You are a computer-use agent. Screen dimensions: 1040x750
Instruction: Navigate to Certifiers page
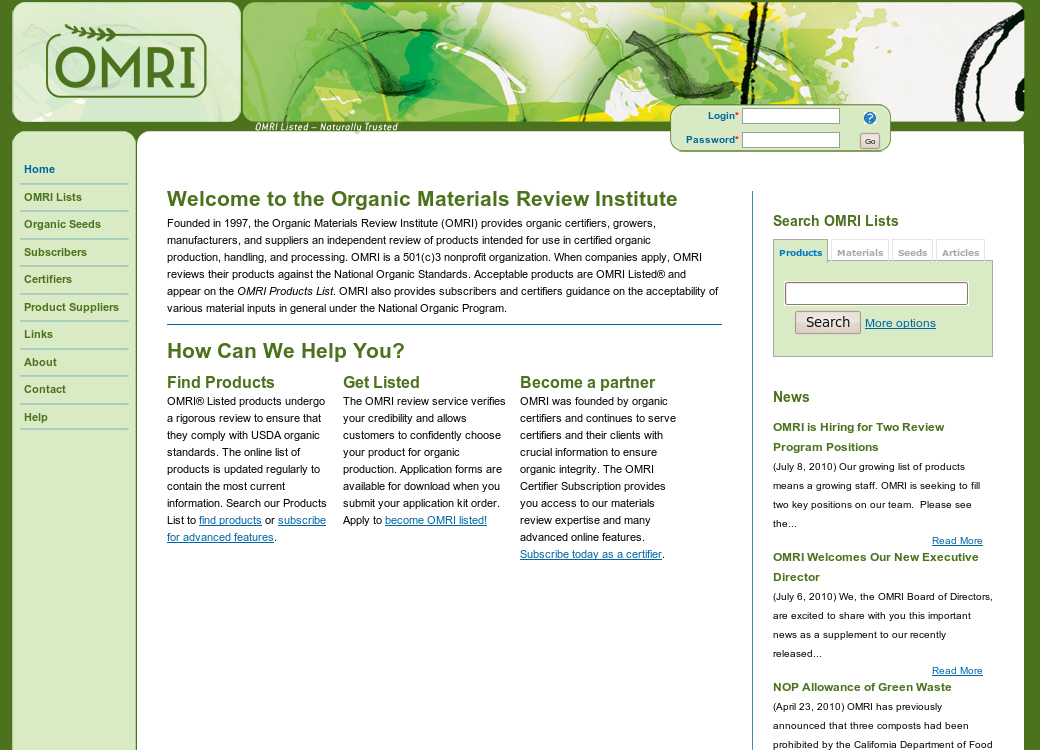(48, 279)
